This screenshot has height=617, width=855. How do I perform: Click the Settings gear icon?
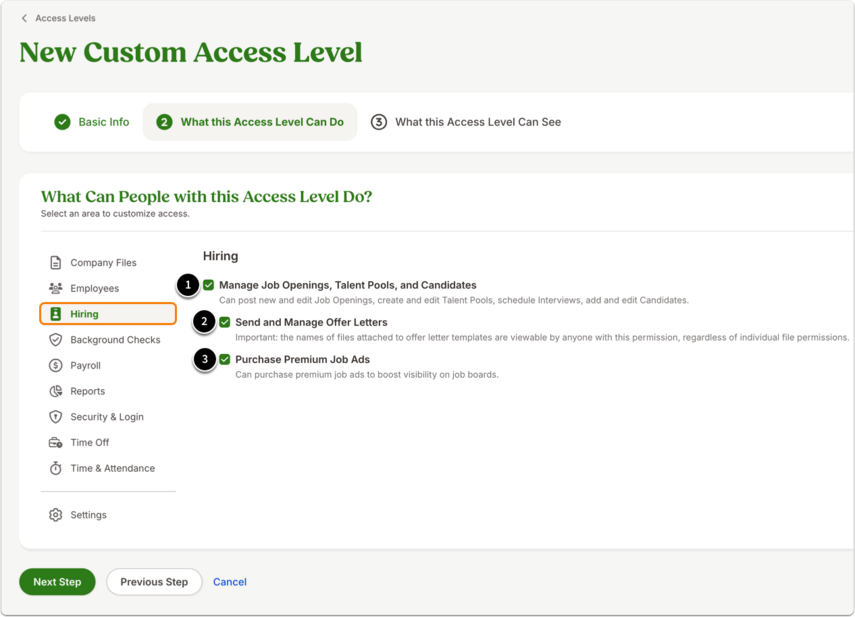pos(56,515)
